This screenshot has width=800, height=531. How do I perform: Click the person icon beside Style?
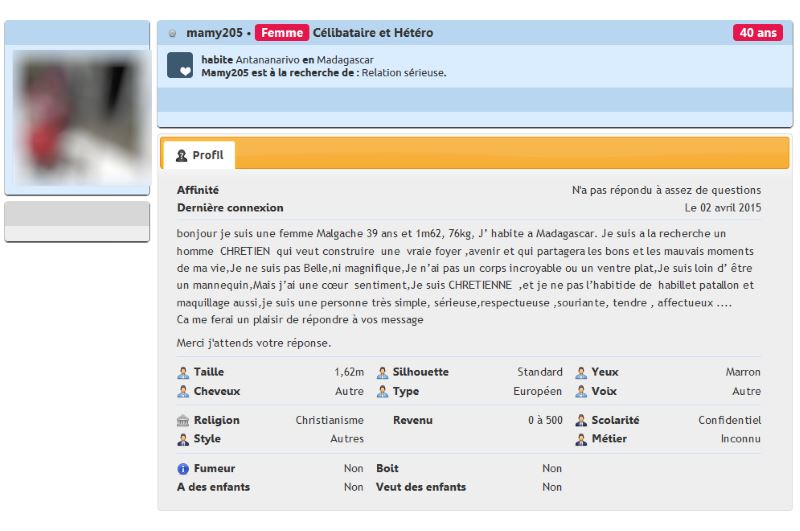pos(183,439)
